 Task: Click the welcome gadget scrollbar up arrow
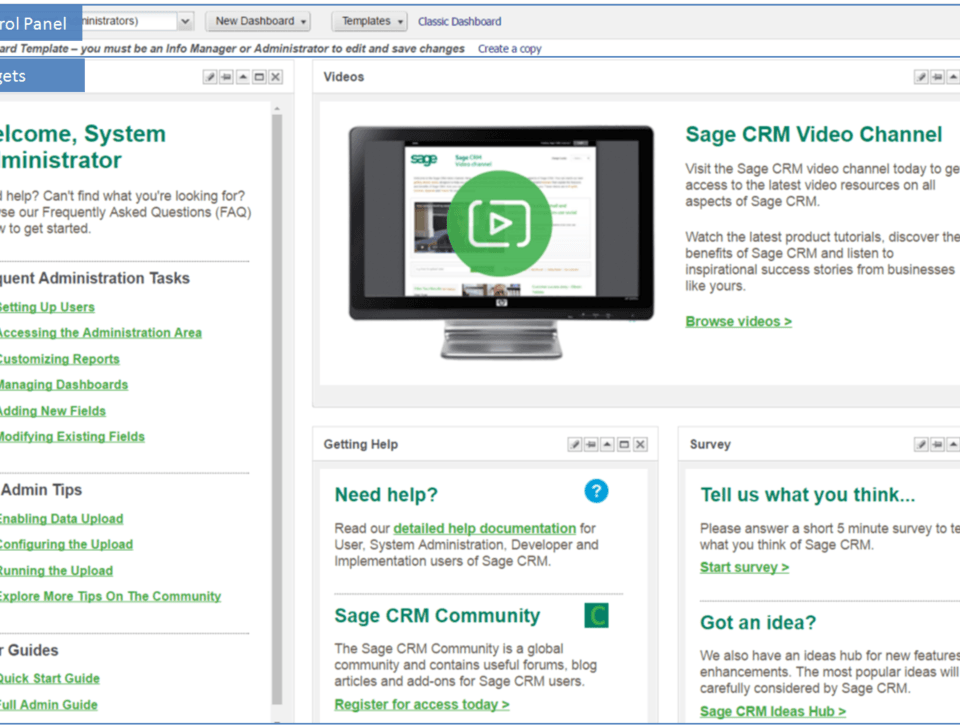click(277, 108)
